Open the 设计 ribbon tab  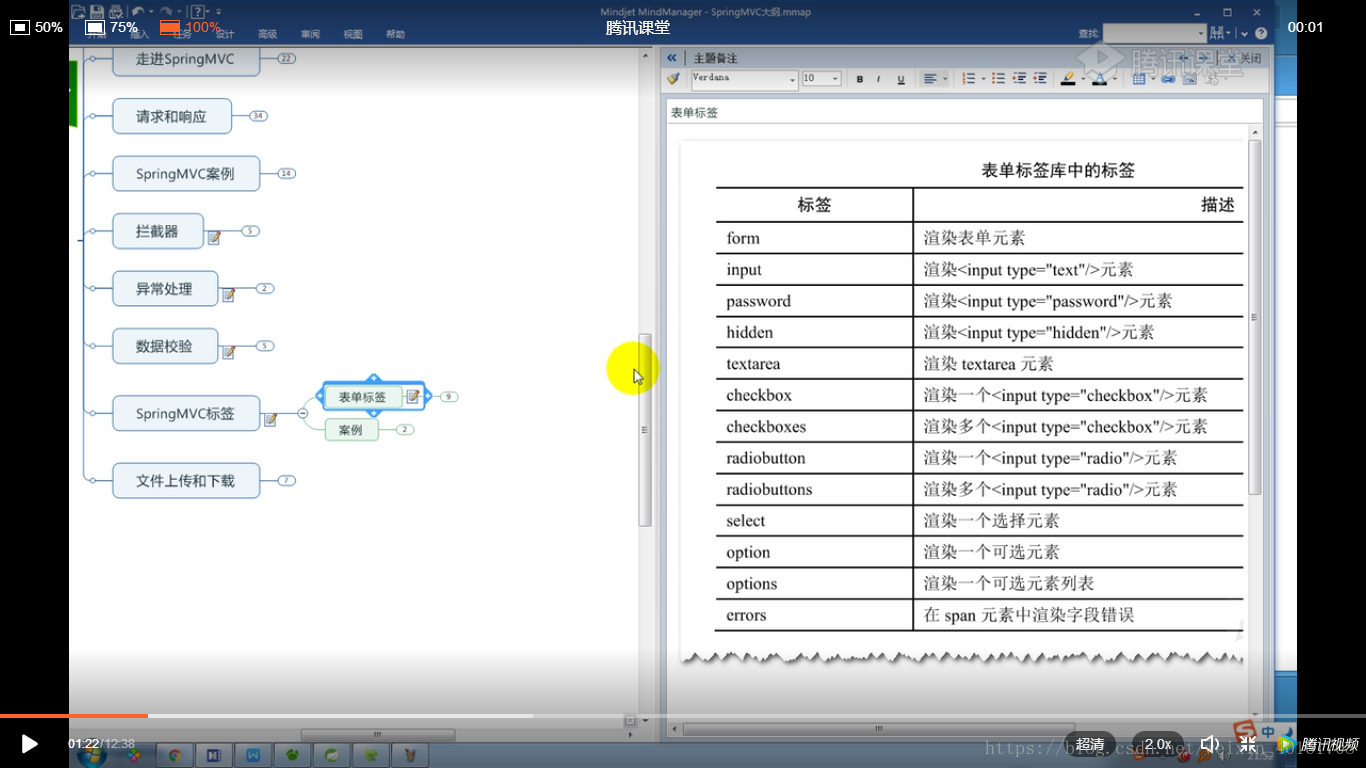(224, 35)
